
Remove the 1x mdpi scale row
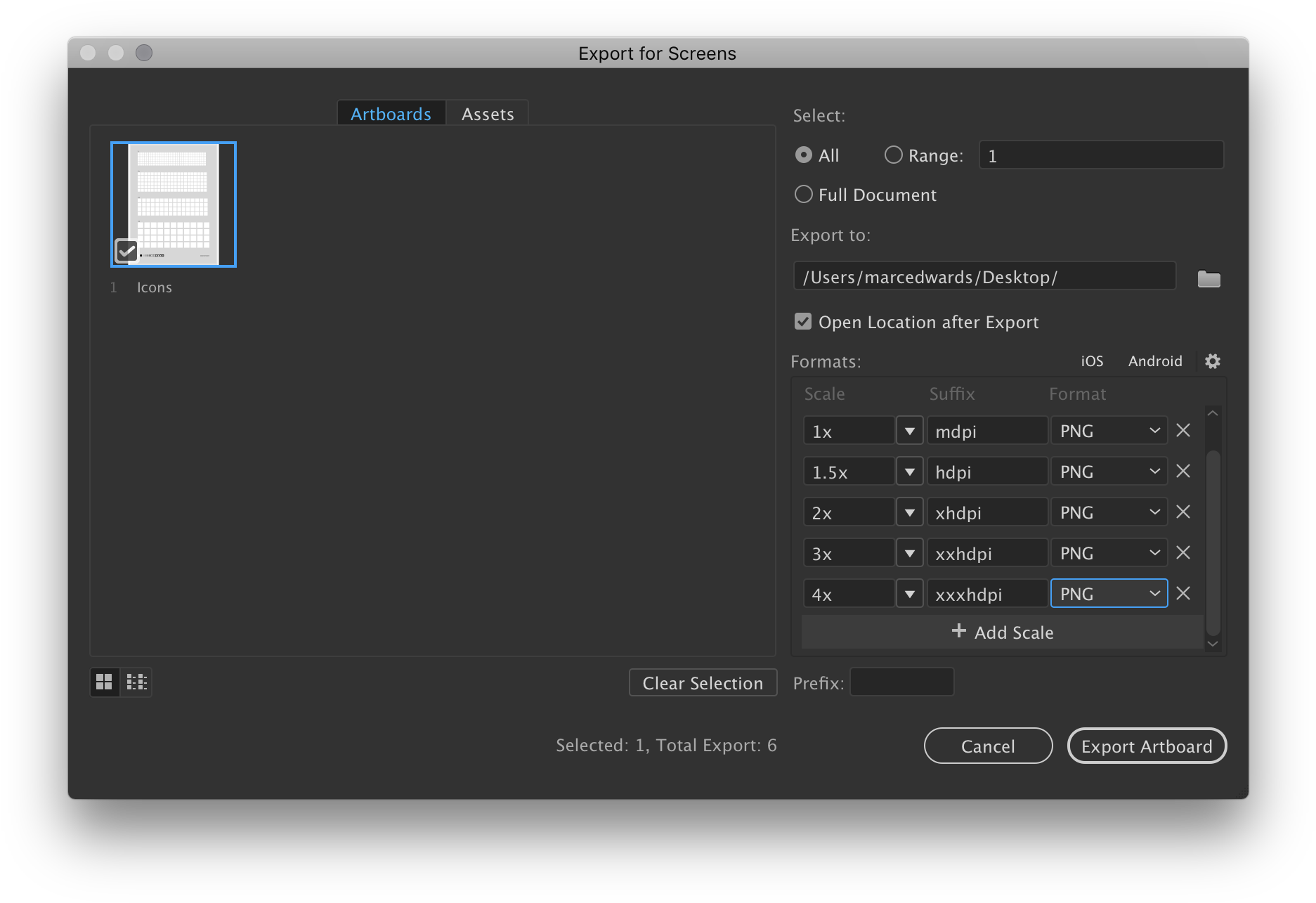click(1183, 430)
